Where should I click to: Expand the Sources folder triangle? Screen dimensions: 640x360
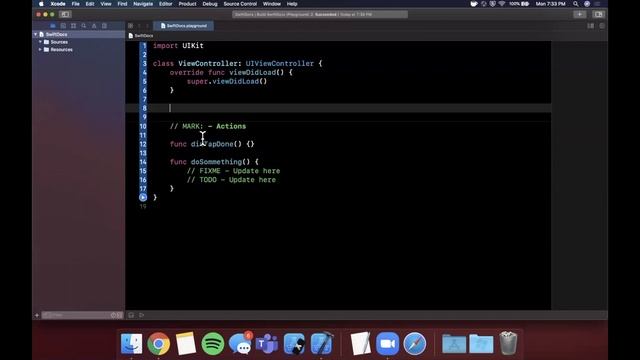pos(40,42)
